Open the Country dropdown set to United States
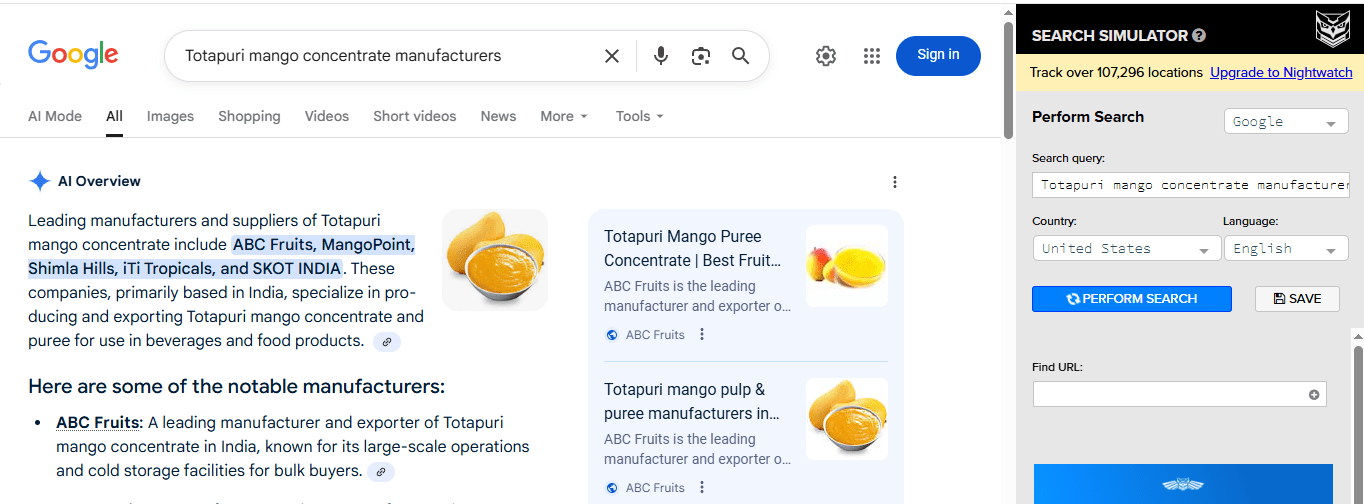 coord(1126,249)
